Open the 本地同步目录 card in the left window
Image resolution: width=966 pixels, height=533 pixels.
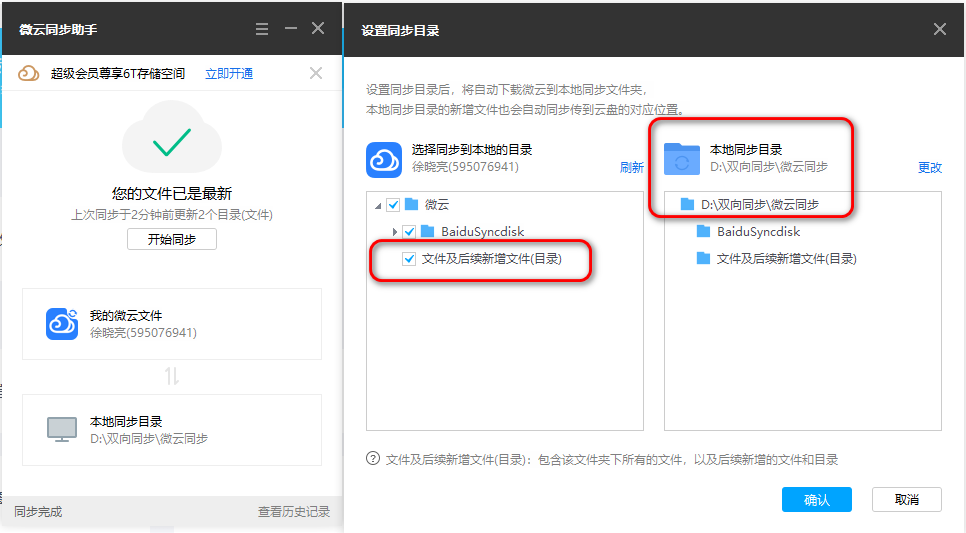click(x=172, y=429)
